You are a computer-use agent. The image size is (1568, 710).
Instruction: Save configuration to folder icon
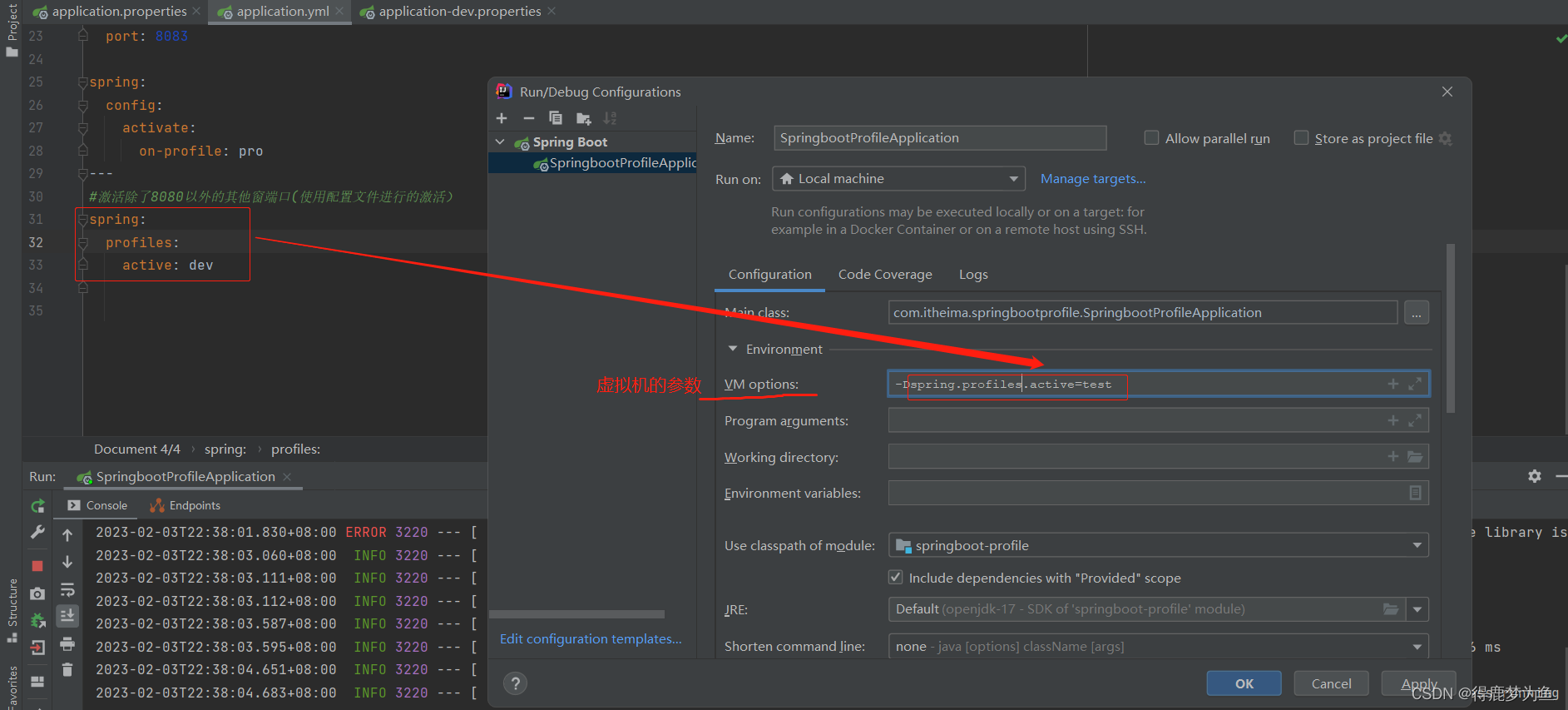pos(583,118)
